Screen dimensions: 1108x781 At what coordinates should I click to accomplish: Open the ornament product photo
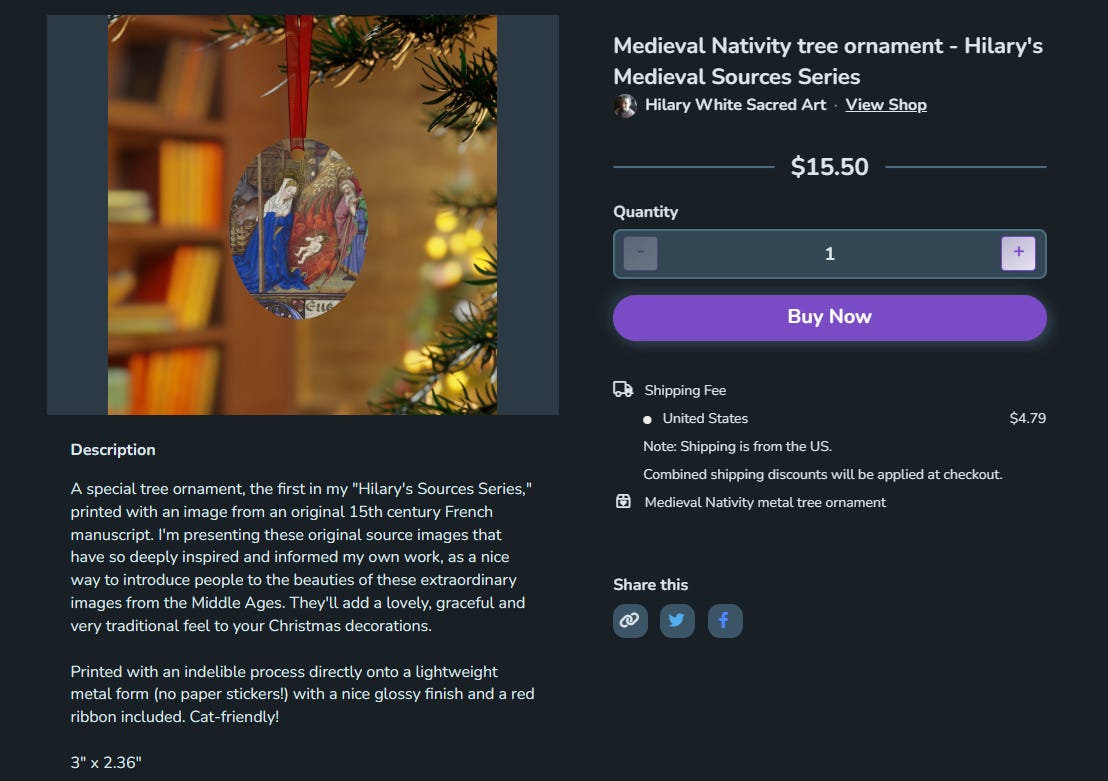(x=302, y=215)
